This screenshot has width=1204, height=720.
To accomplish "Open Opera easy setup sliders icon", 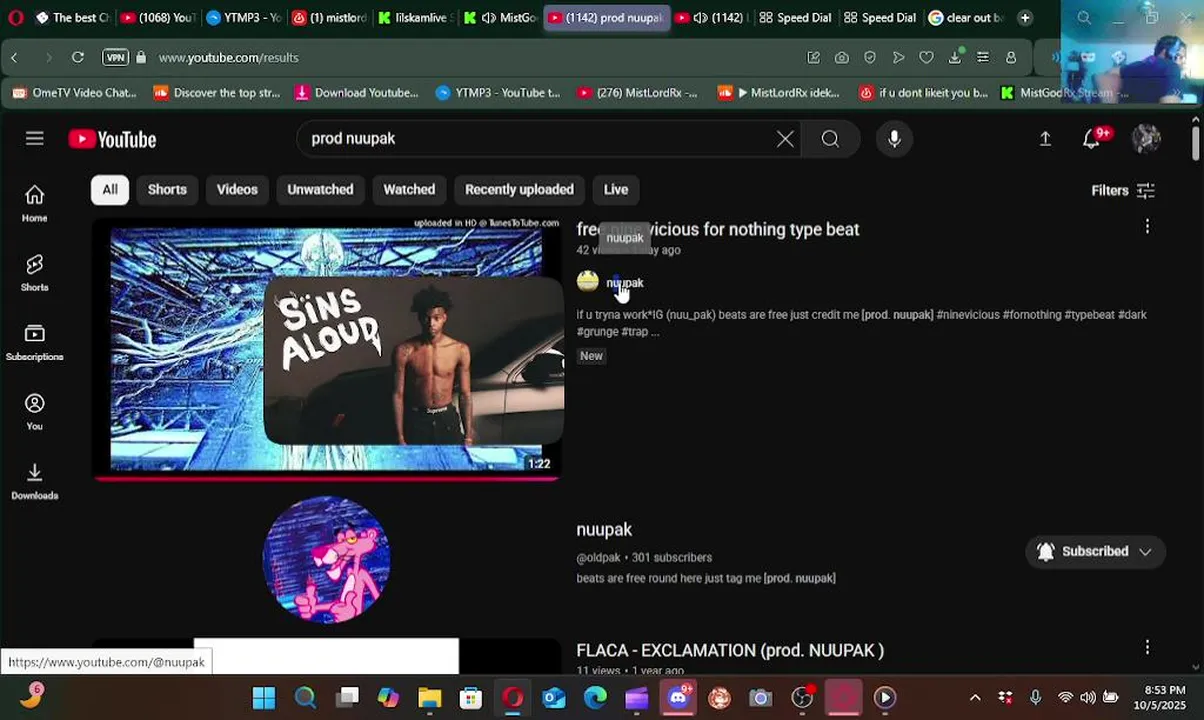I will (x=983, y=58).
